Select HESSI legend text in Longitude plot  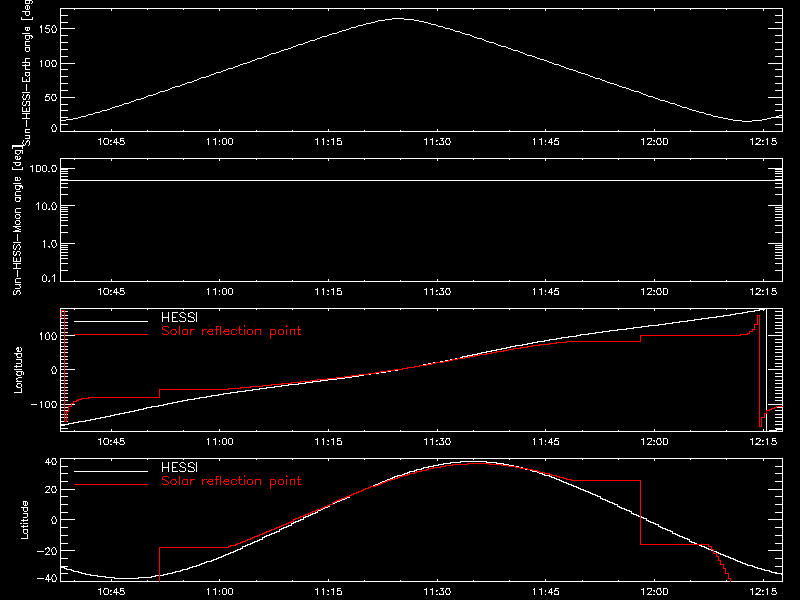179,317
